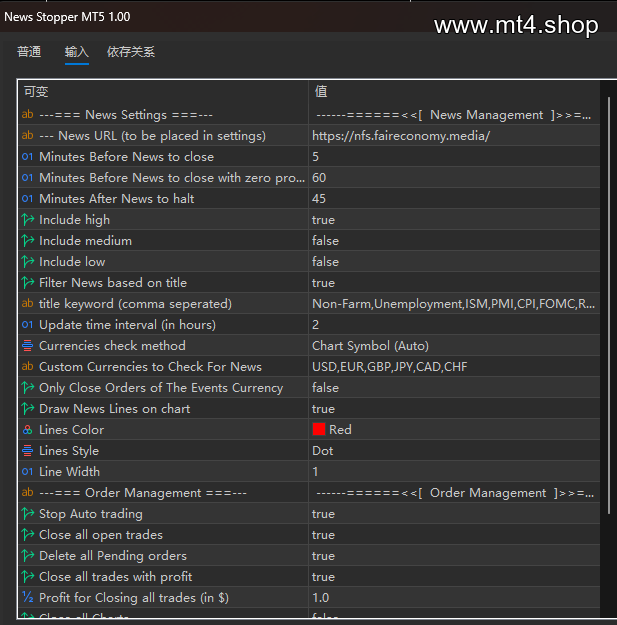The height and width of the screenshot is (625, 617).
Task: Open the Lines Style Dot dropdown
Action: pos(454,450)
